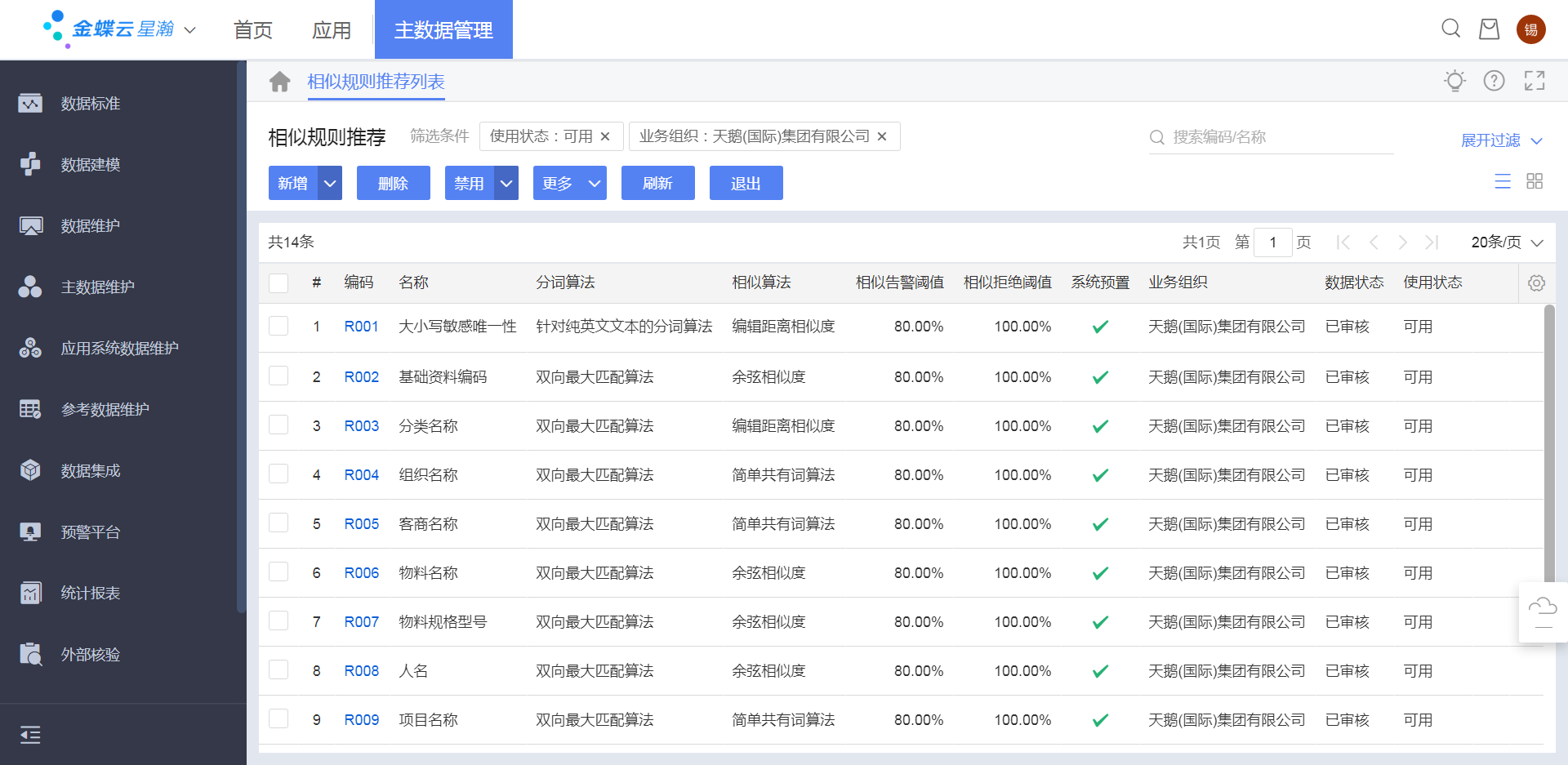Toggle fullscreen mode icon
The image size is (1568, 765).
point(1535,81)
